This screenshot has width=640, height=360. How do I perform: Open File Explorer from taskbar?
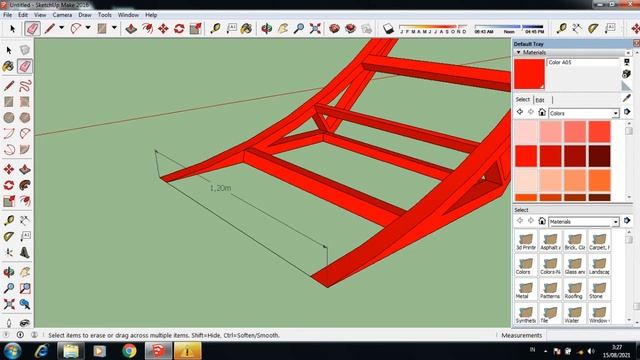71,351
